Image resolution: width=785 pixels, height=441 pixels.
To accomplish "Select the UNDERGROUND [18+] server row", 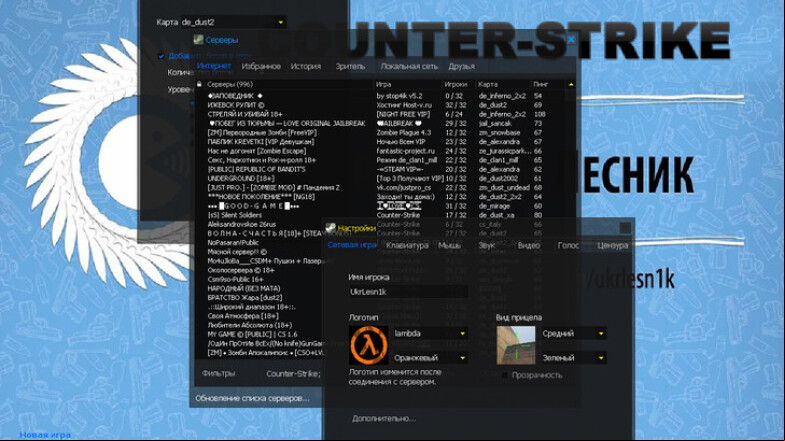I will pyautogui.click(x=380, y=178).
